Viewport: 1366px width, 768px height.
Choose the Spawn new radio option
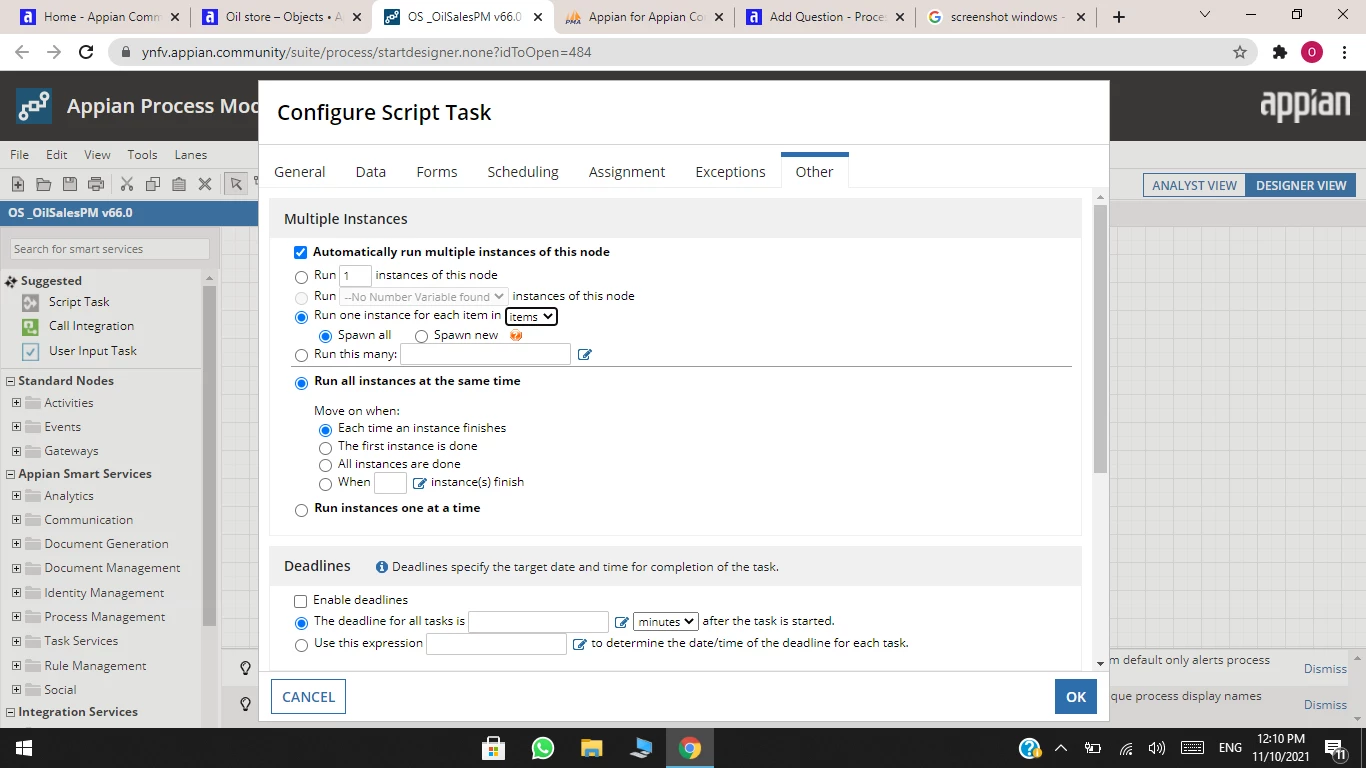tap(422, 337)
